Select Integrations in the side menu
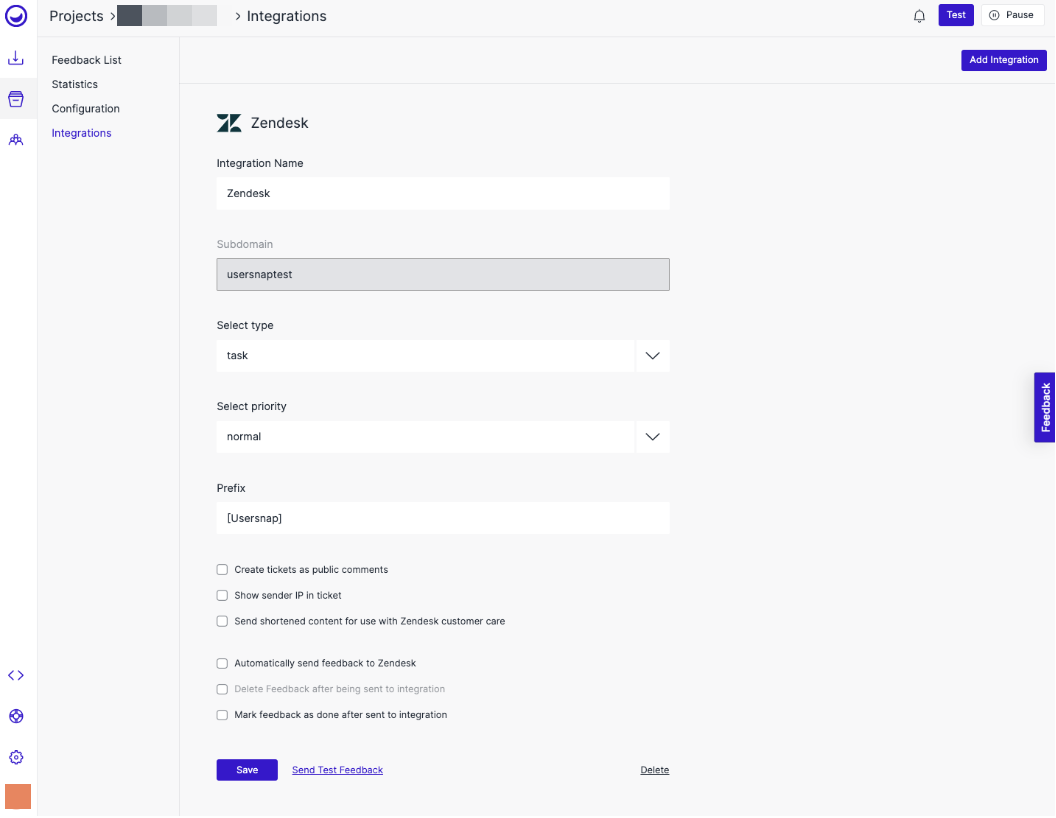 tap(81, 133)
